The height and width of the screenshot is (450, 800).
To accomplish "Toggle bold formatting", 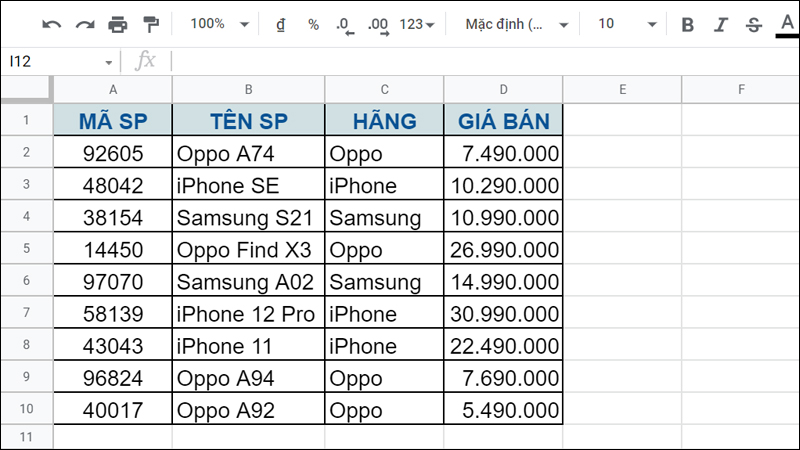I will click(687, 24).
